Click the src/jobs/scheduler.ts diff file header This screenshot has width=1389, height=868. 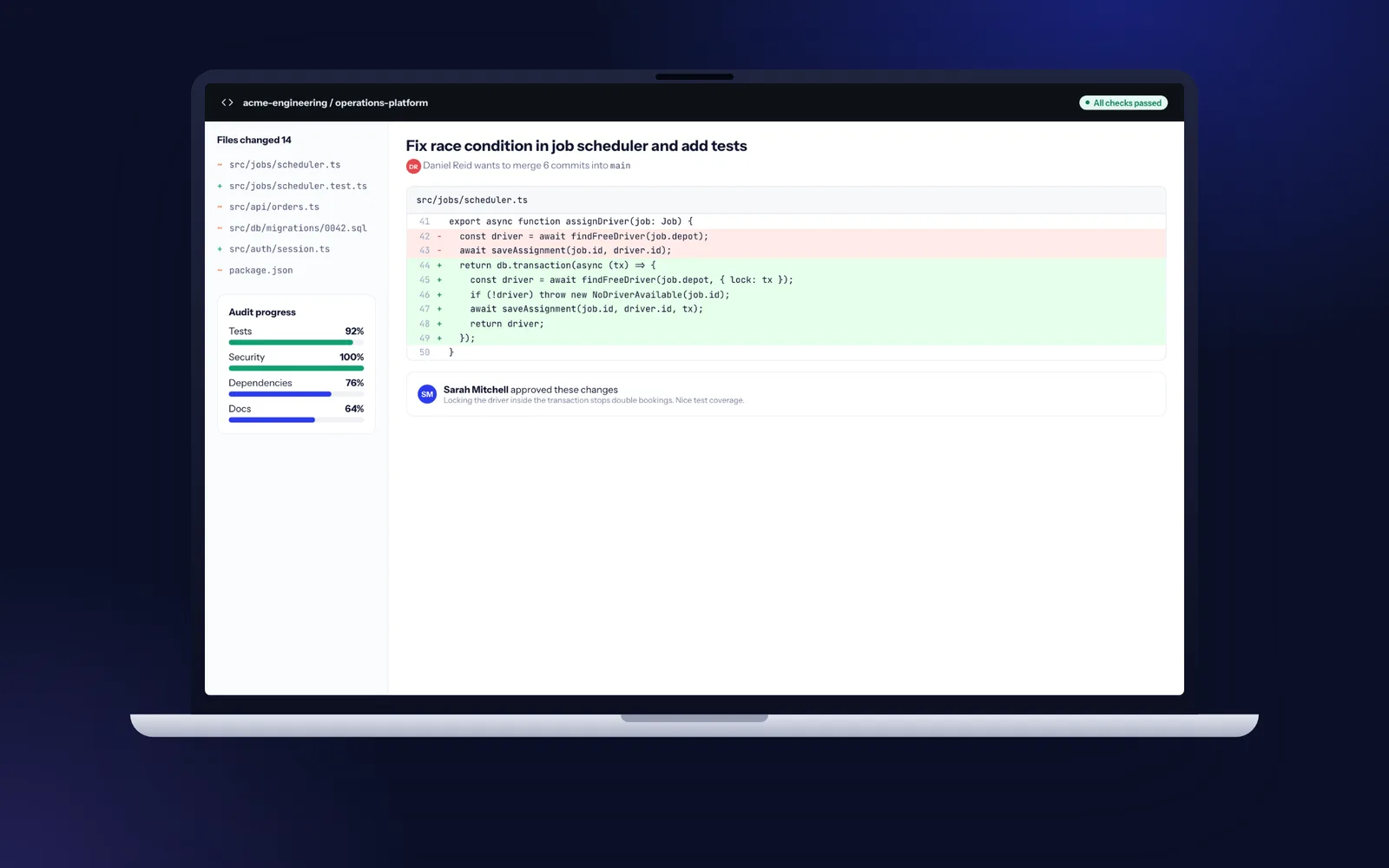(x=786, y=201)
